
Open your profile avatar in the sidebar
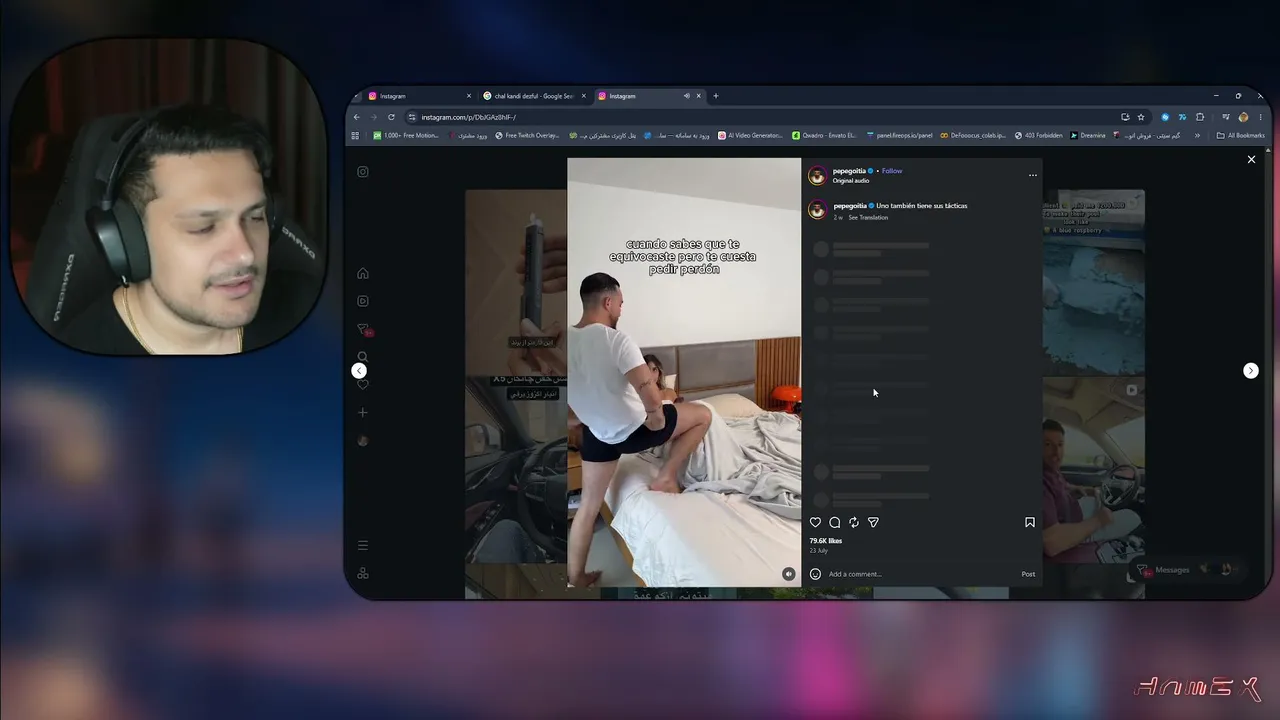[x=363, y=440]
